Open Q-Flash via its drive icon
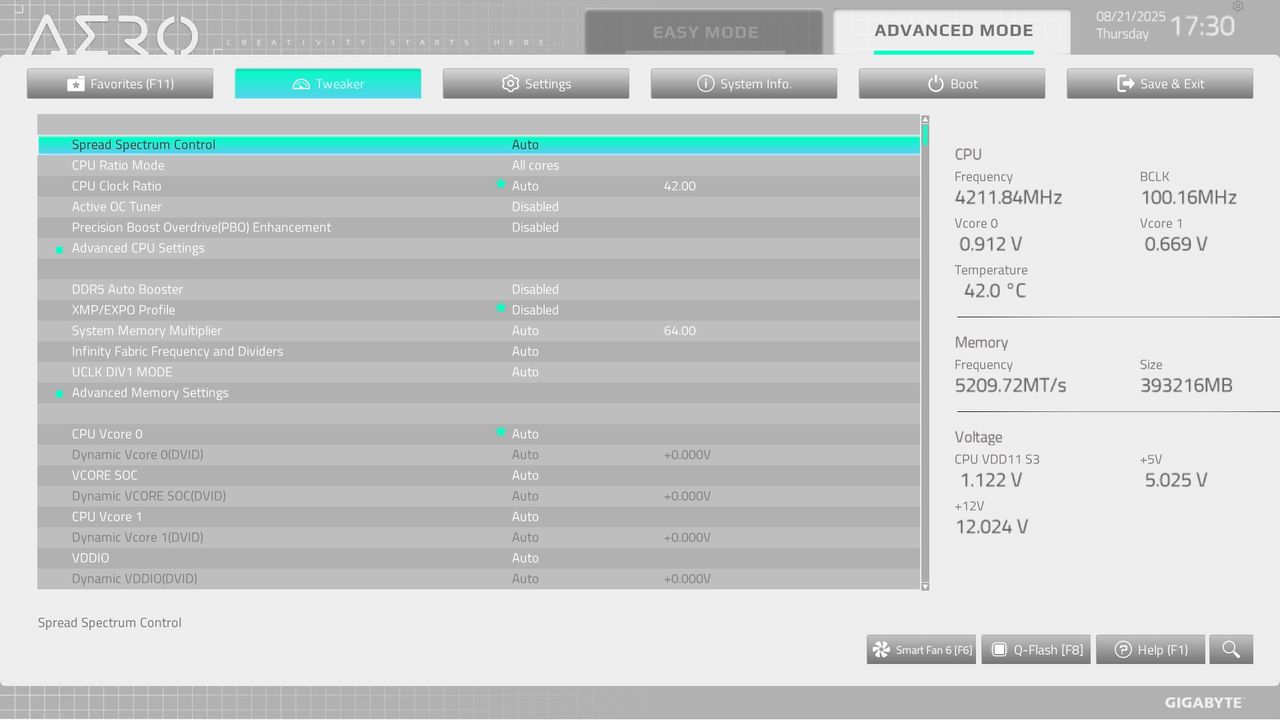Screen dimensions: 1280x720 click(x=999, y=649)
